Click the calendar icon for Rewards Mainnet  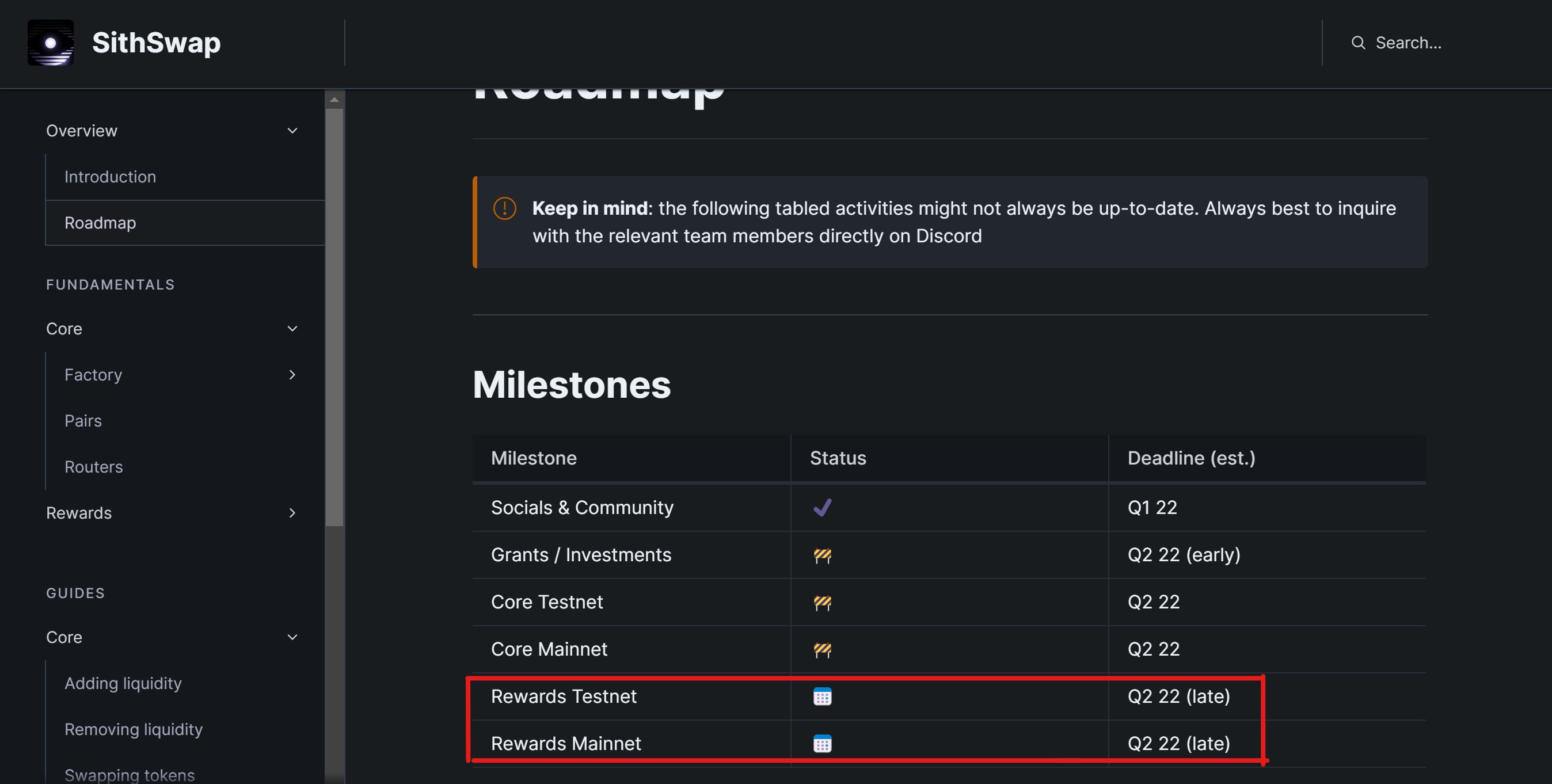click(823, 744)
